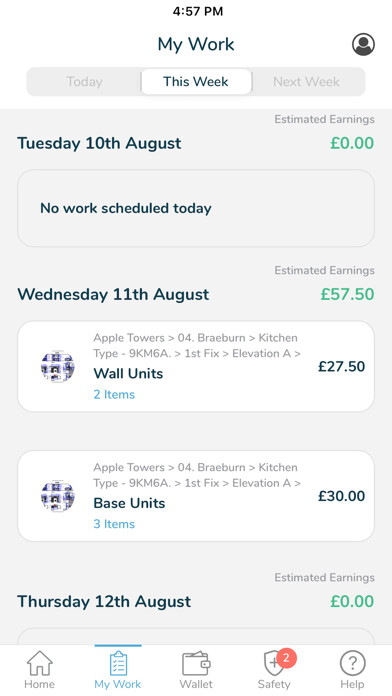Image resolution: width=392 pixels, height=696 pixels.
Task: Open the Safety shield icon
Action: (x=272, y=664)
